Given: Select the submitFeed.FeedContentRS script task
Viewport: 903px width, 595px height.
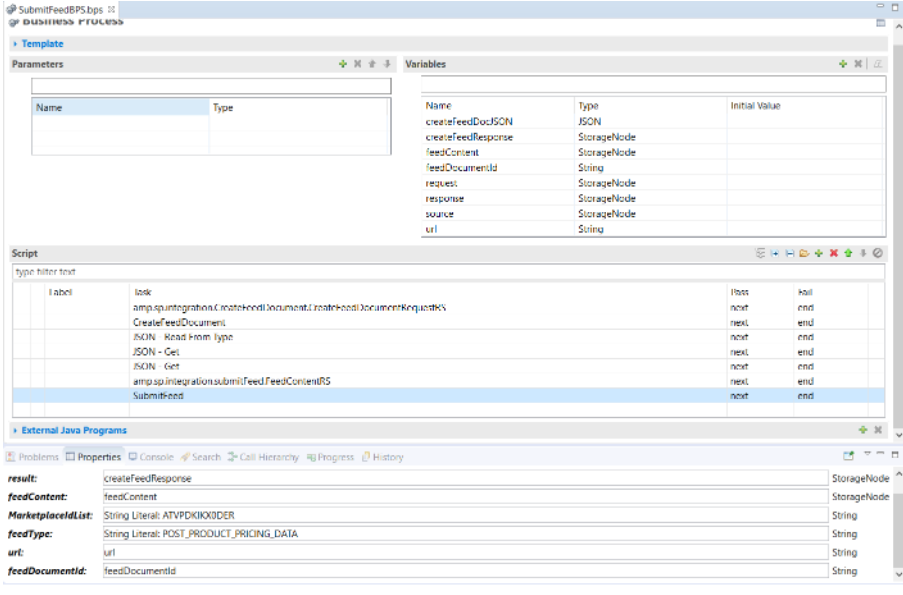Looking at the screenshot, I should pos(449,381).
